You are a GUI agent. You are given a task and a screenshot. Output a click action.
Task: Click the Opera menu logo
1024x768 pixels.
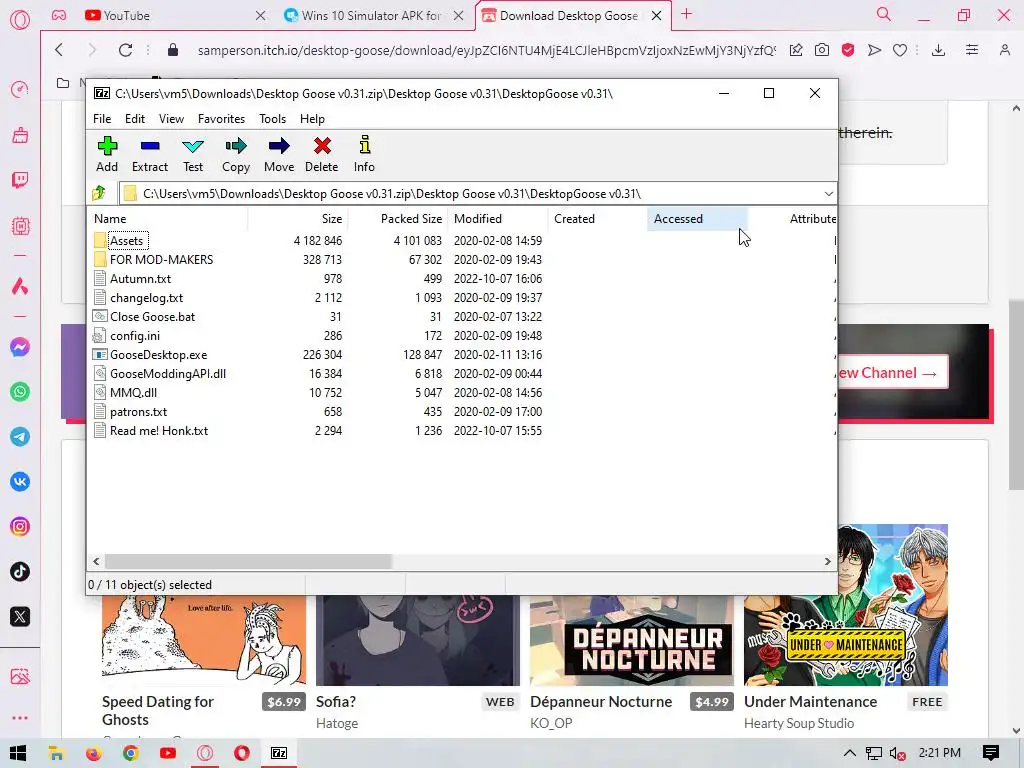pos(20,20)
